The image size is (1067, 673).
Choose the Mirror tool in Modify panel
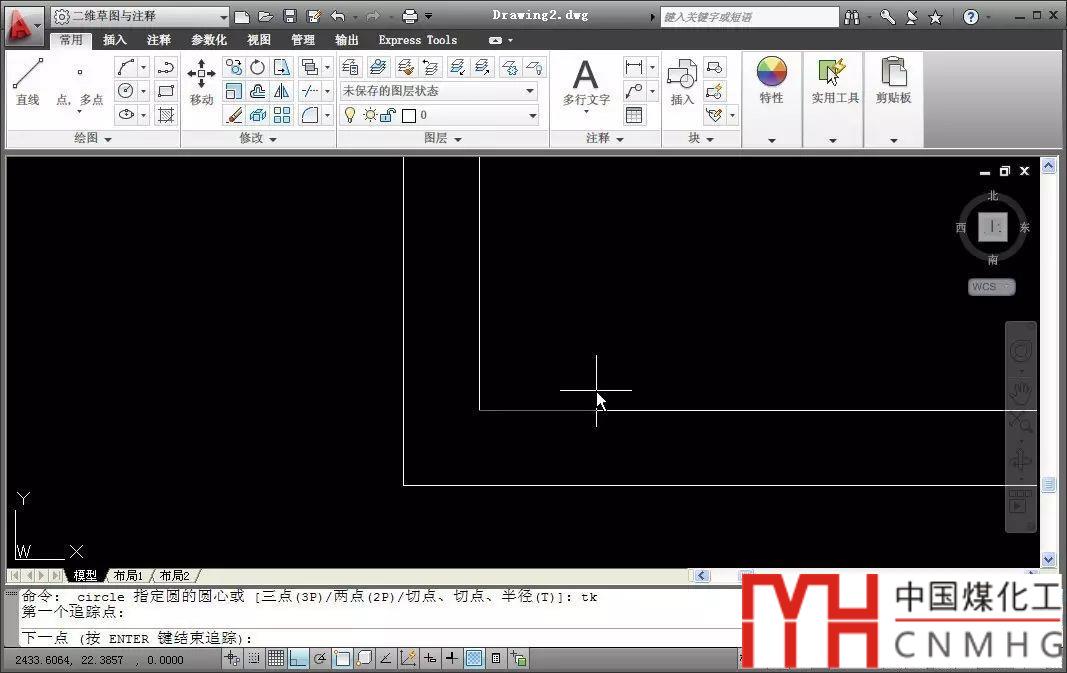pyautogui.click(x=282, y=91)
